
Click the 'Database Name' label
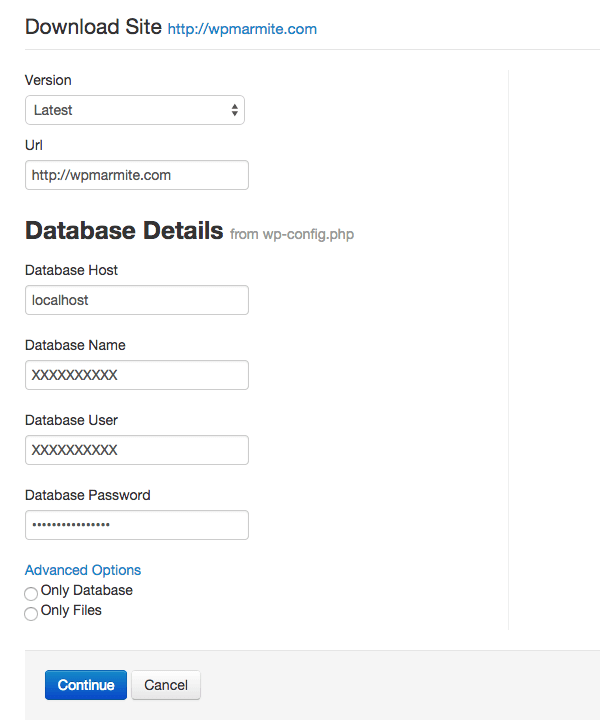click(x=75, y=345)
